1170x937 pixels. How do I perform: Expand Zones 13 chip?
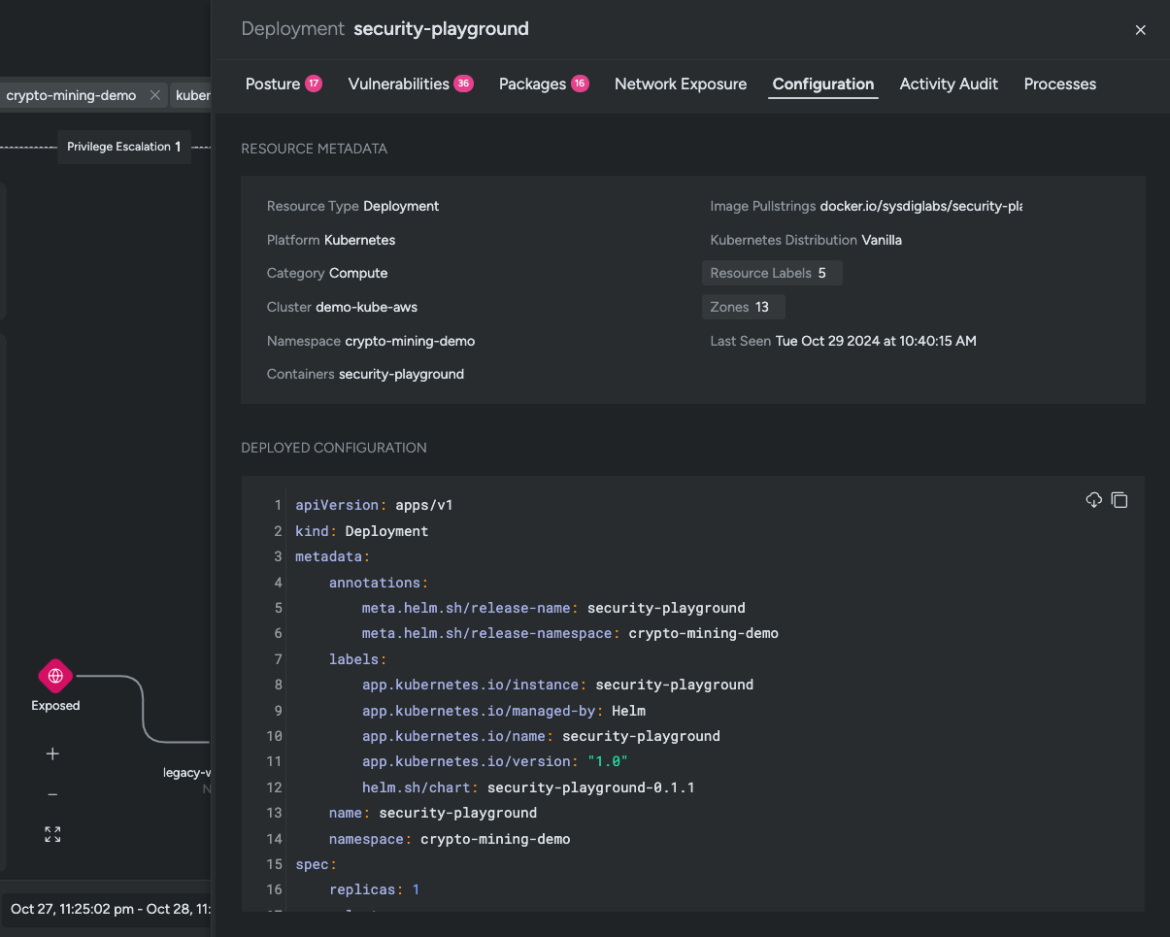pyautogui.click(x=743, y=307)
